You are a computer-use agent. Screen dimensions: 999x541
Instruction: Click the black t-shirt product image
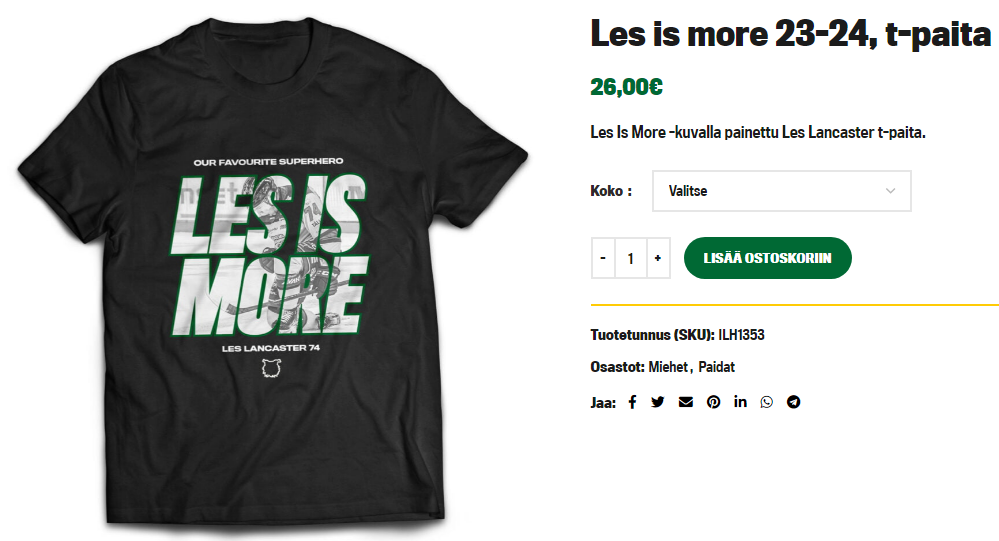click(273, 273)
